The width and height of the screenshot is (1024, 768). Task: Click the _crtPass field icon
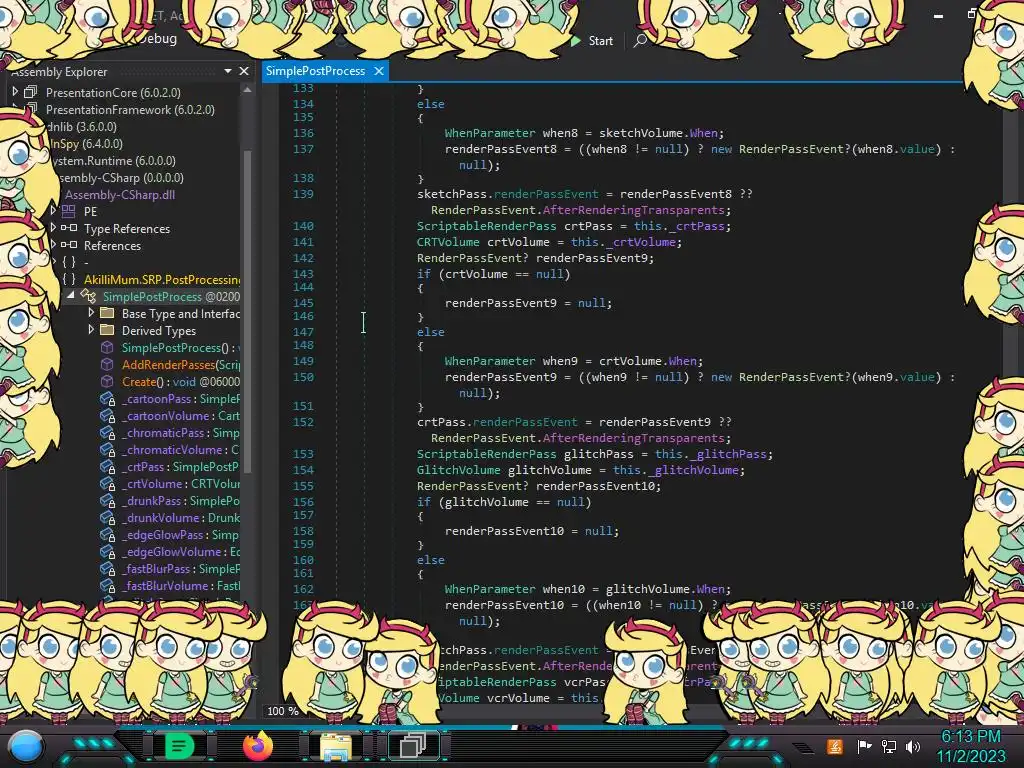click(x=108, y=467)
